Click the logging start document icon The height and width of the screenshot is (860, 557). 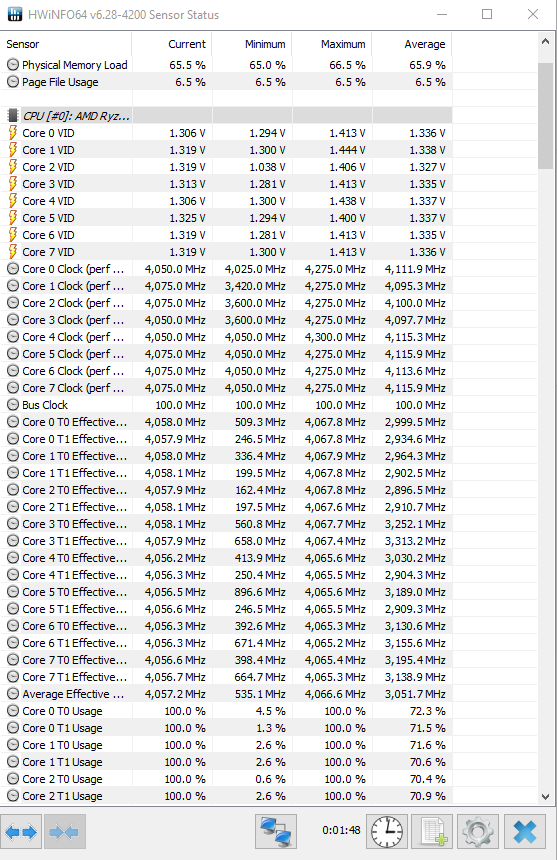coord(433,832)
